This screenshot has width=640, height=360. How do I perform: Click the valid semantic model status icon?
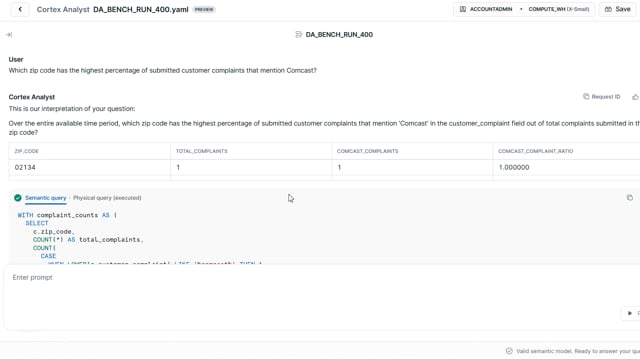coord(509,351)
